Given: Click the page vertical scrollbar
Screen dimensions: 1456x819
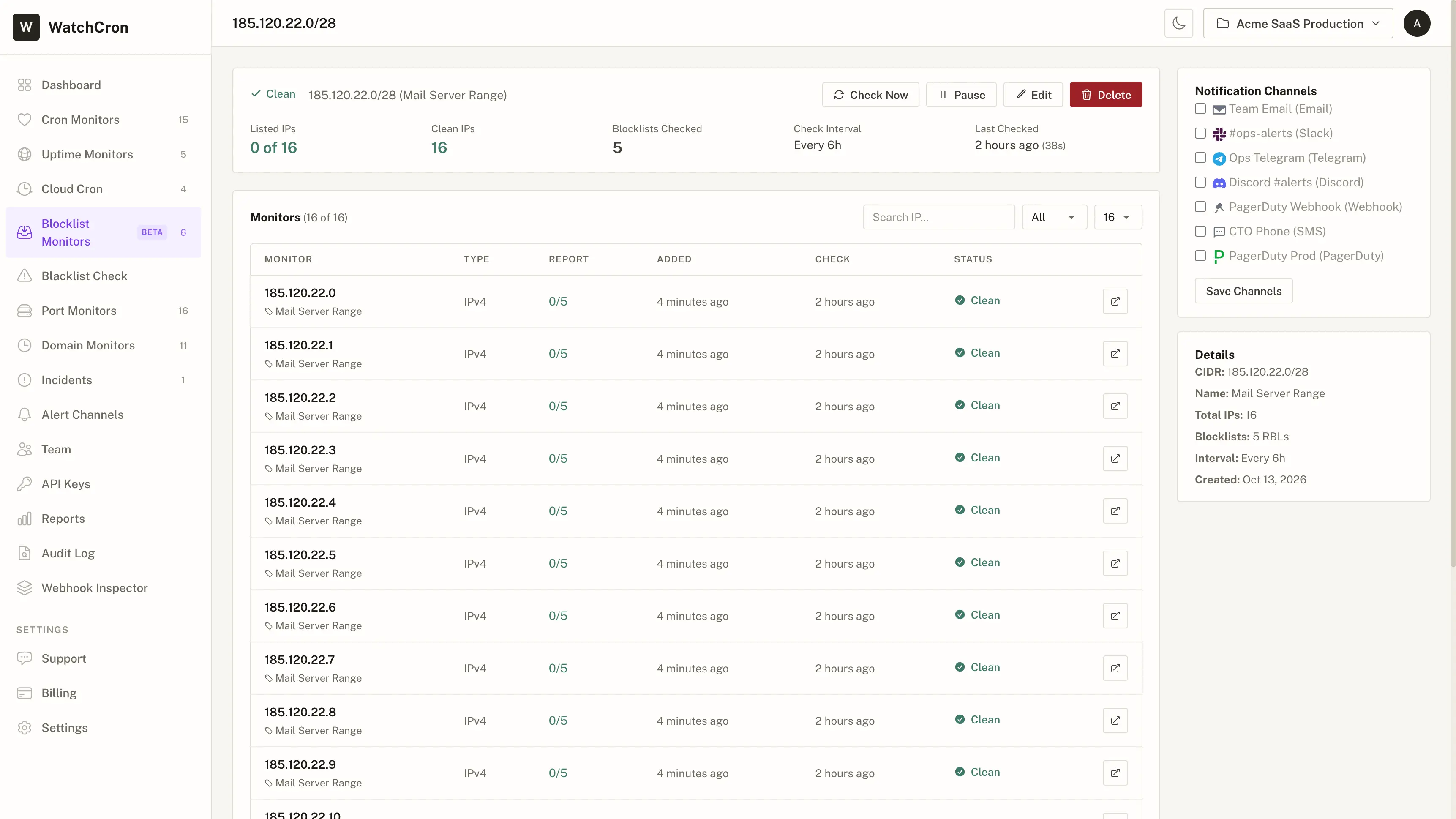Looking at the screenshot, I should [x=1453, y=283].
